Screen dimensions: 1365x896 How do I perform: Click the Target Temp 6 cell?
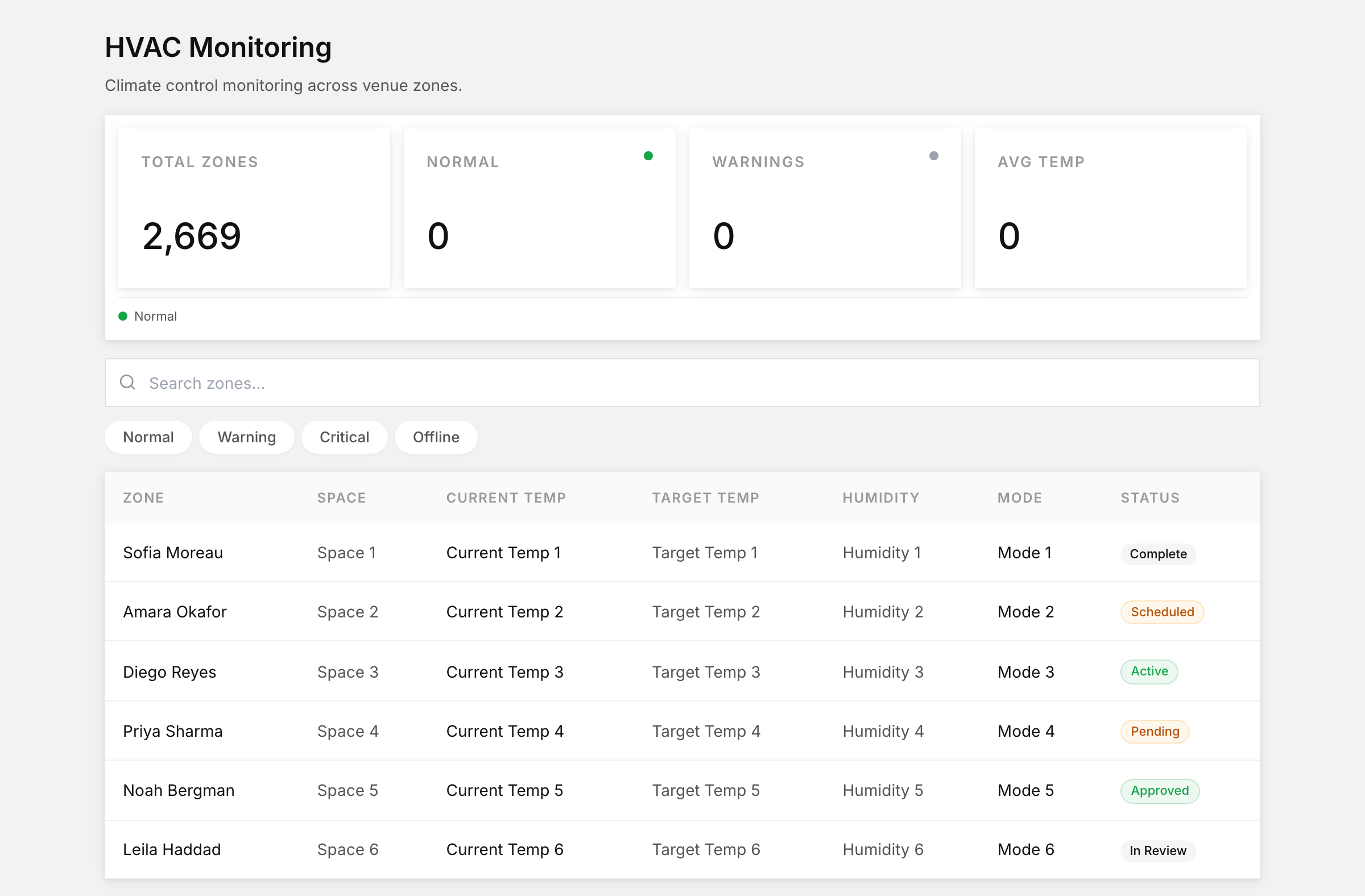706,849
